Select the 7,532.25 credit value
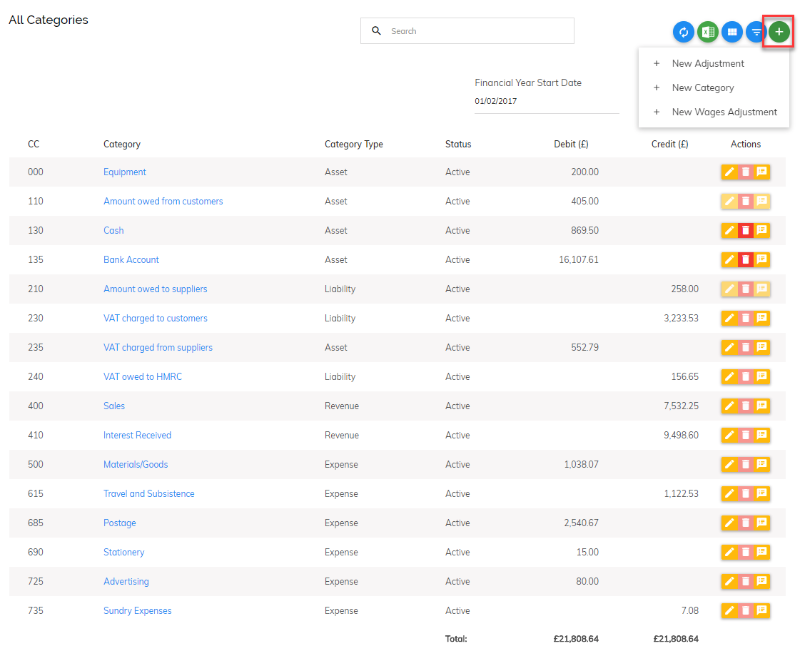Image resolution: width=804 pixels, height=669 pixels. coord(681,406)
